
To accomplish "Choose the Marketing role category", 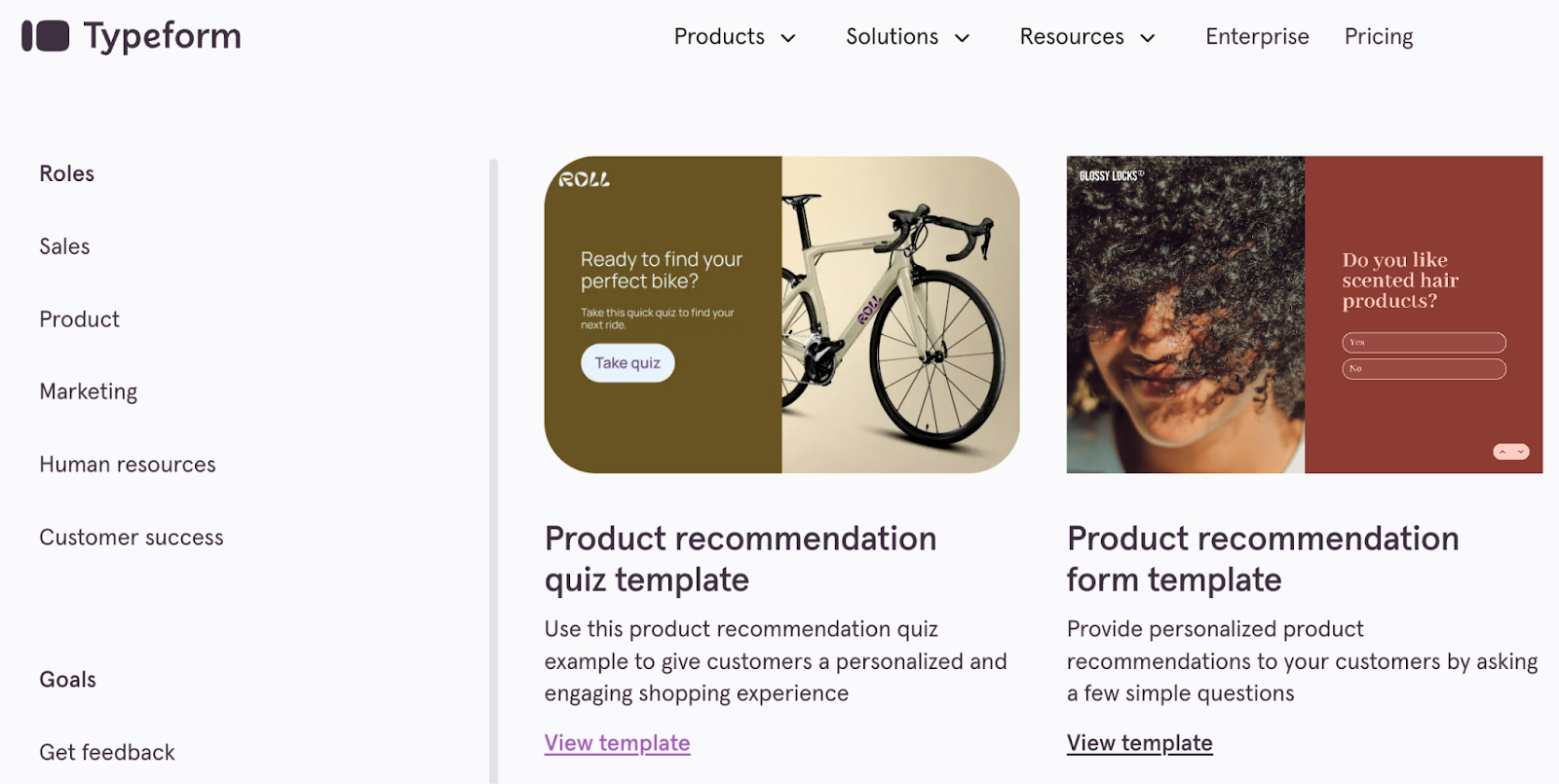I will (x=88, y=392).
